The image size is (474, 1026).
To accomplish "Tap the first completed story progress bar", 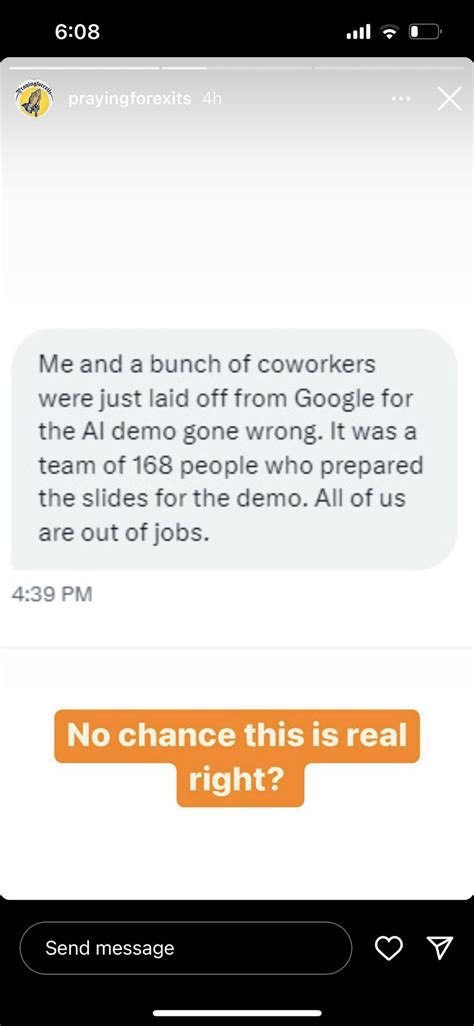I will [82, 67].
